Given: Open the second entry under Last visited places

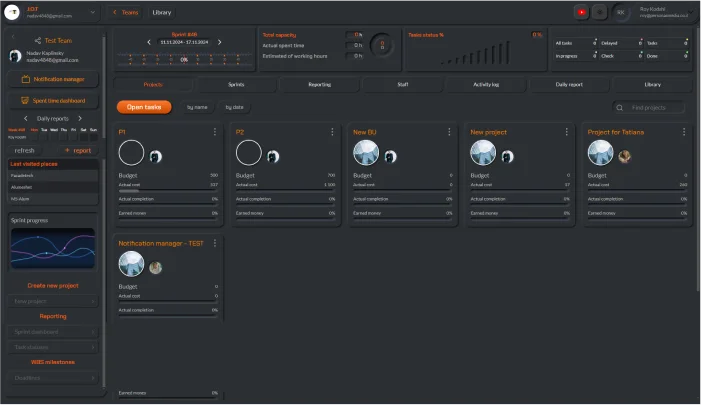Looking at the screenshot, I should 53,187.
